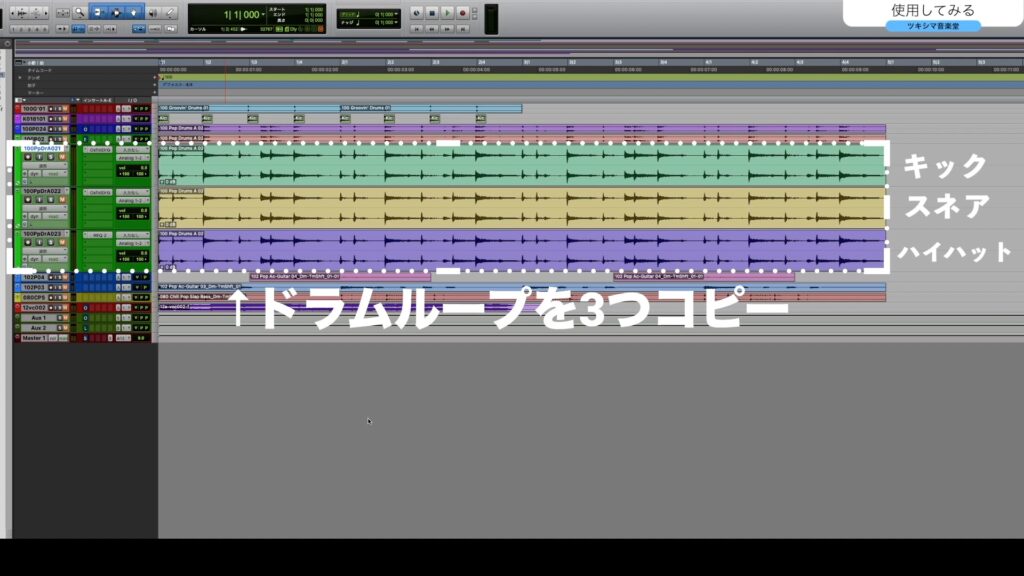Toggle input monitoring on 100PpDrA021 track
This screenshot has width=1024, height=576.
tap(39, 157)
